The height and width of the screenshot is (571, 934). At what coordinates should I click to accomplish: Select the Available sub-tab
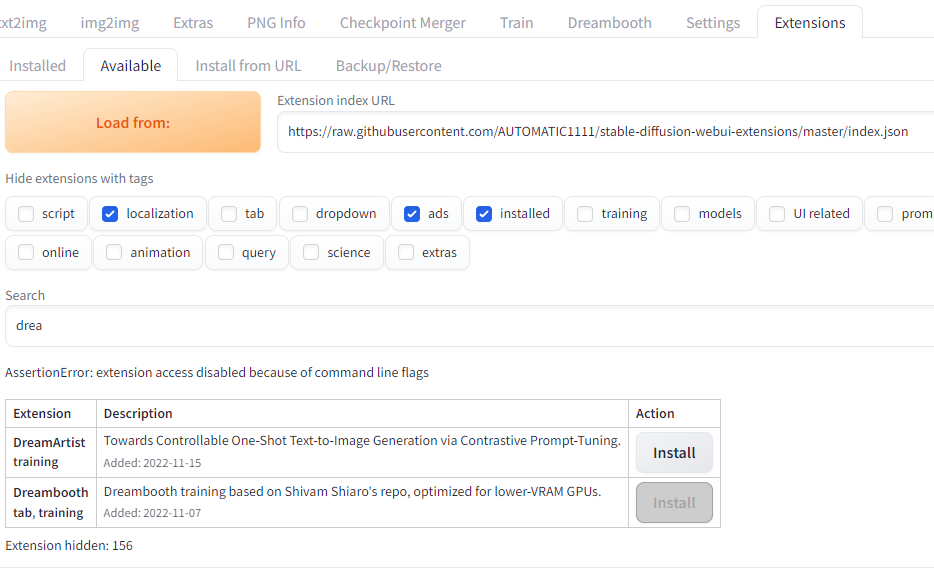click(x=130, y=65)
